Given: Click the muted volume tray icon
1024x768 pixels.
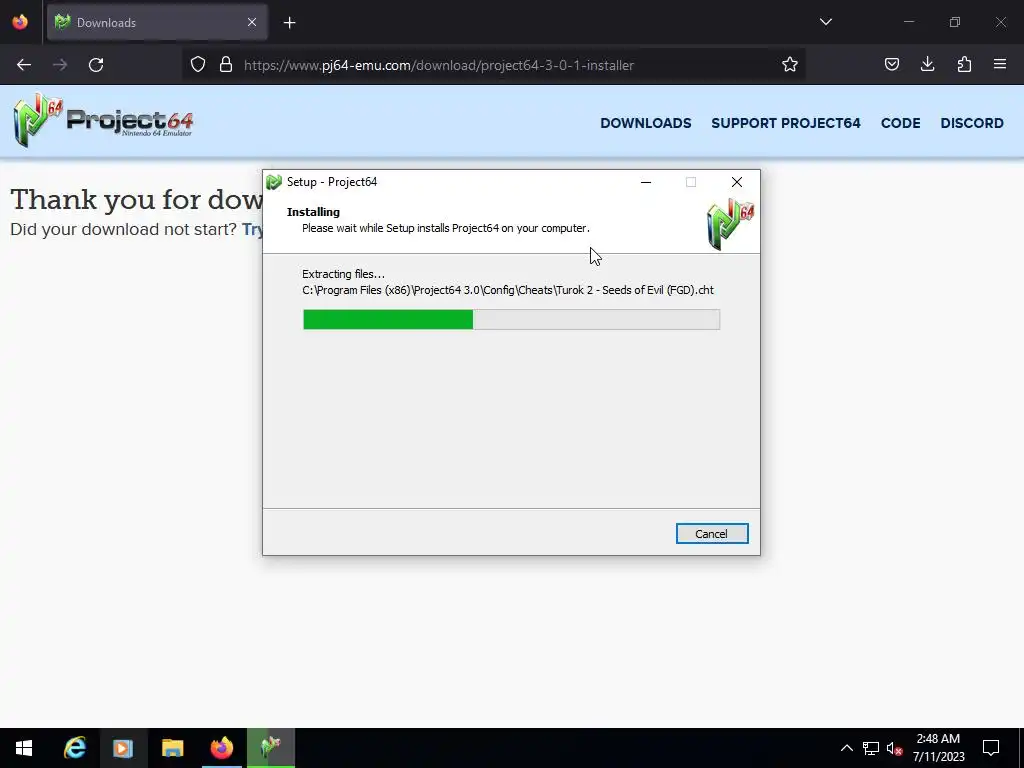Looking at the screenshot, I should pos(894,748).
